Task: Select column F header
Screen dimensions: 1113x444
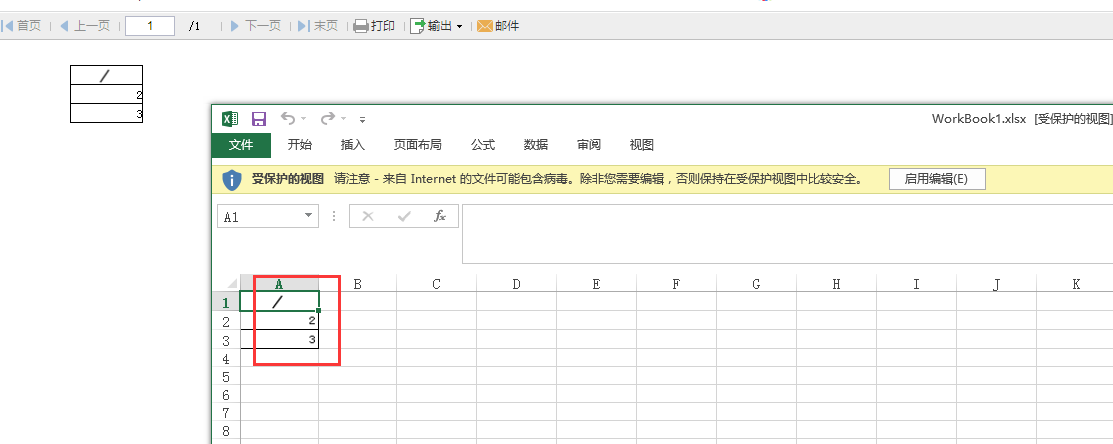Action: coord(676,284)
